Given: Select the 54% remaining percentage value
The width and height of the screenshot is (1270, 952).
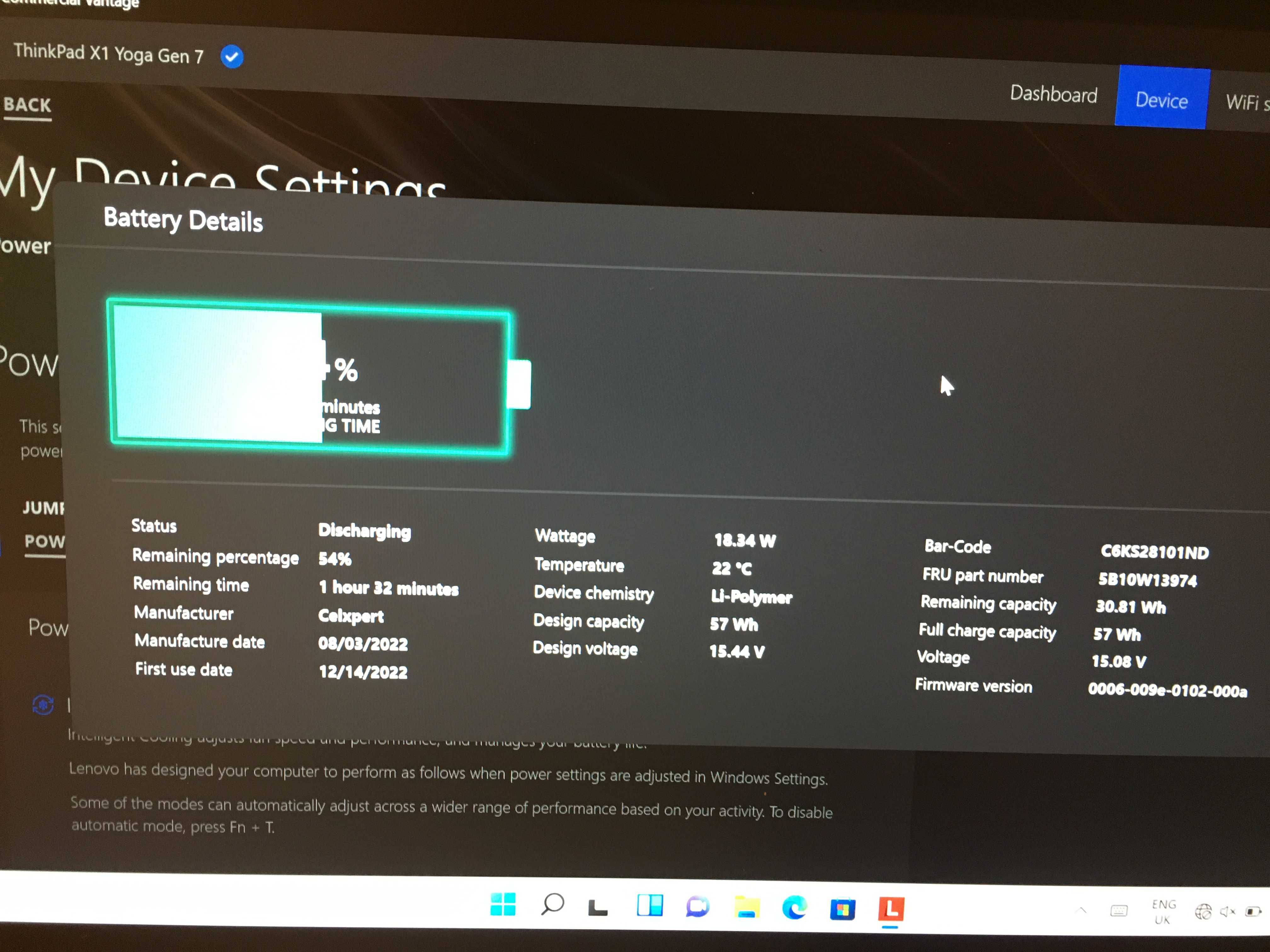Looking at the screenshot, I should pos(335,559).
